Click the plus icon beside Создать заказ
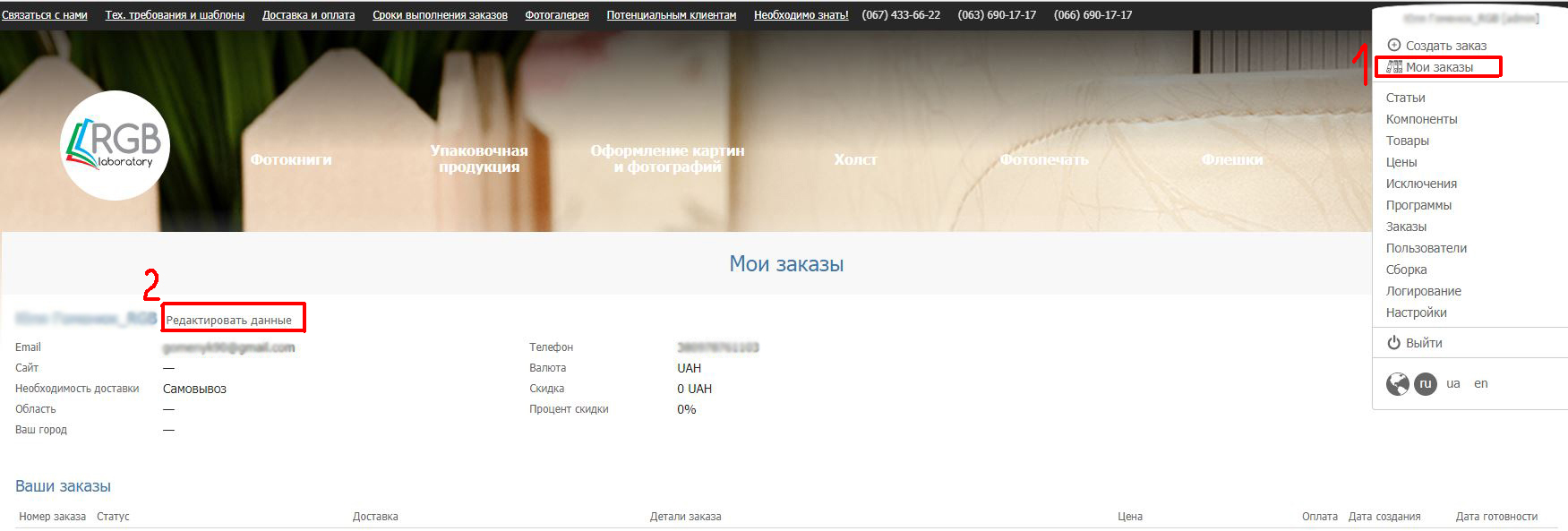Image resolution: width=1568 pixels, height=531 pixels. pos(1393,45)
